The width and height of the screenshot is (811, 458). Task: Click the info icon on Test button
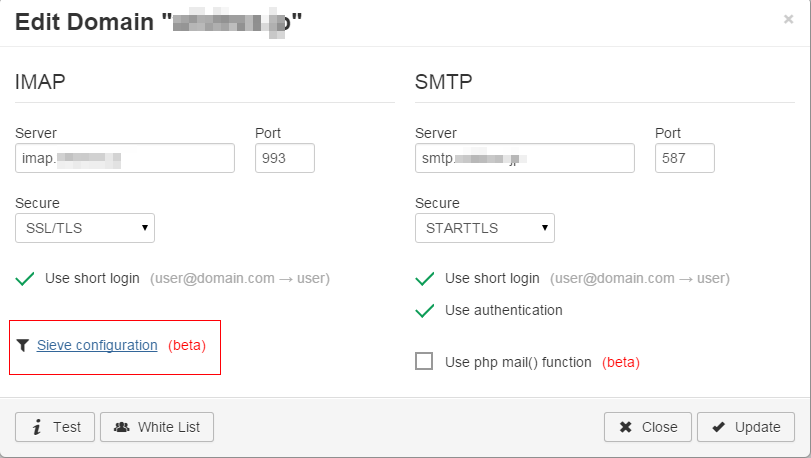pyautogui.click(x=36, y=427)
